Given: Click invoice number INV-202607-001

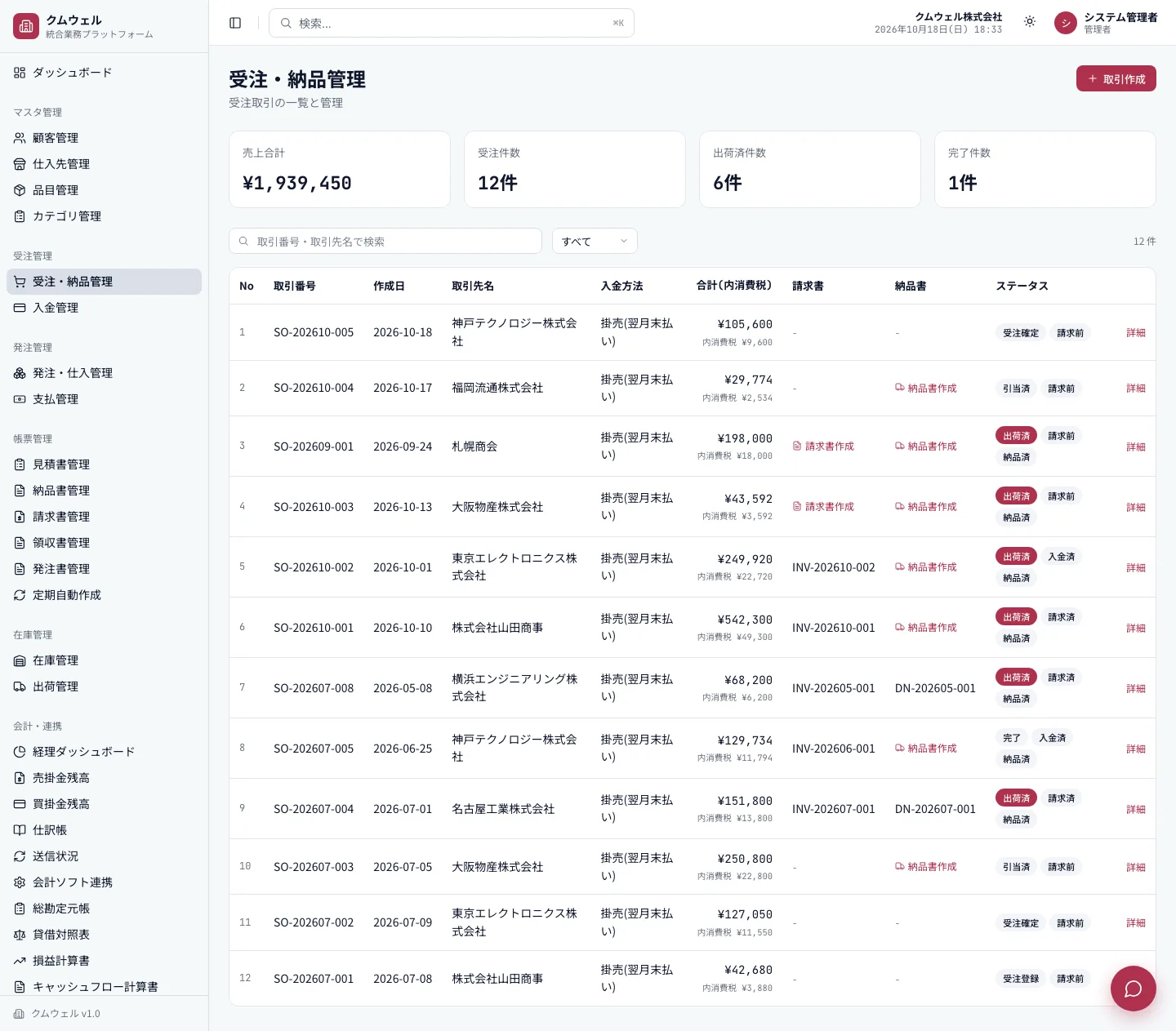Looking at the screenshot, I should point(833,809).
